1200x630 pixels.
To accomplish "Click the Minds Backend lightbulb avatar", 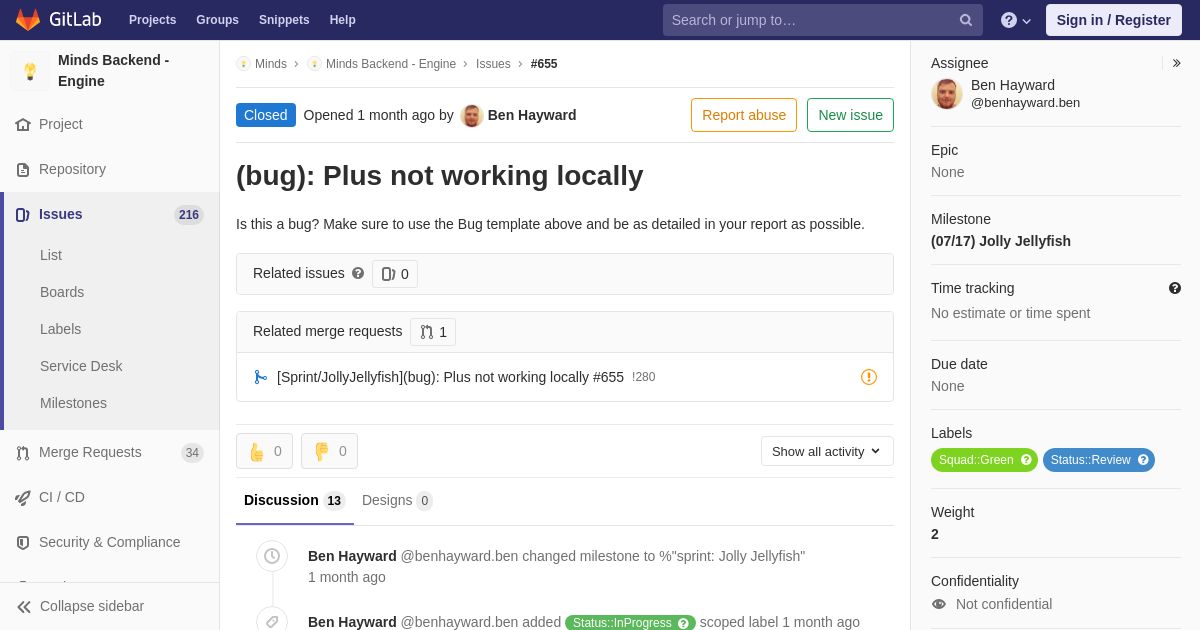I will tap(30, 71).
